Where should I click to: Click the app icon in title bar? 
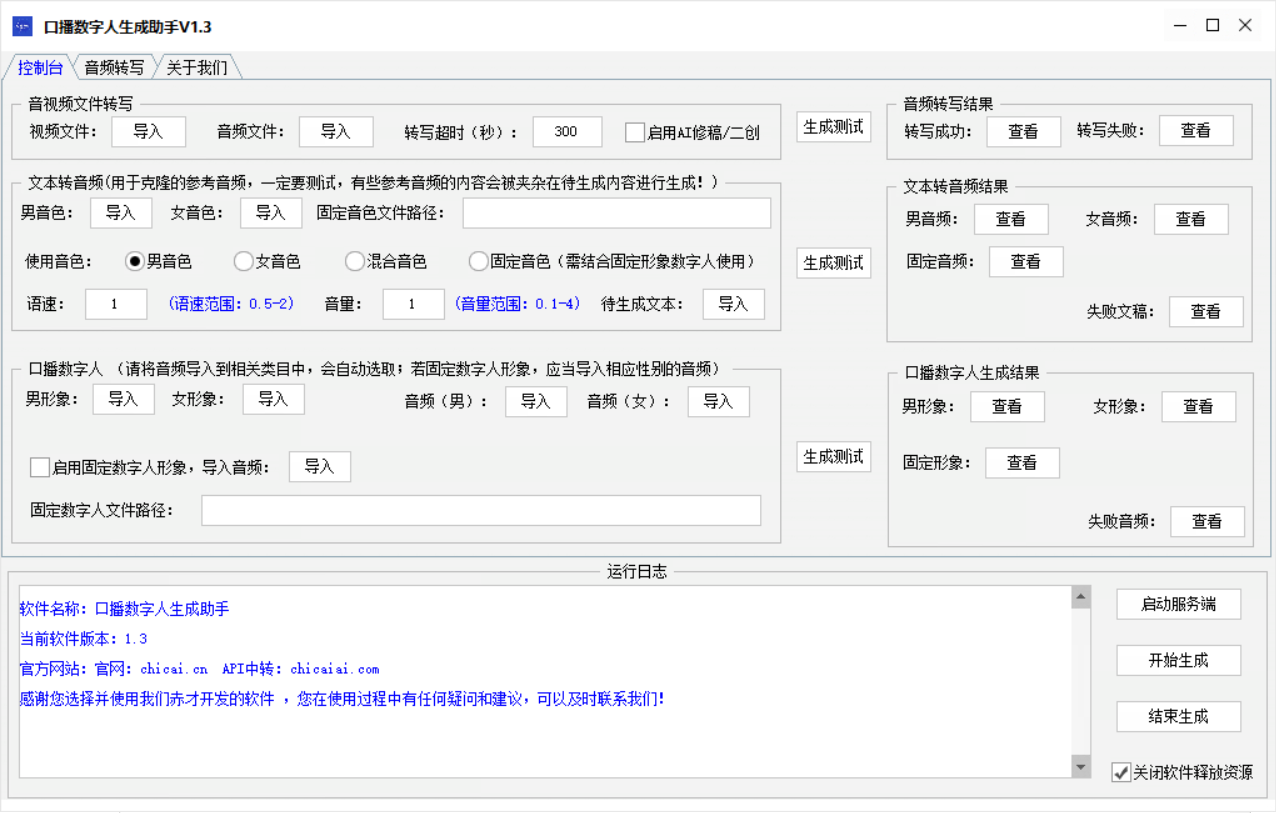click(x=22, y=27)
